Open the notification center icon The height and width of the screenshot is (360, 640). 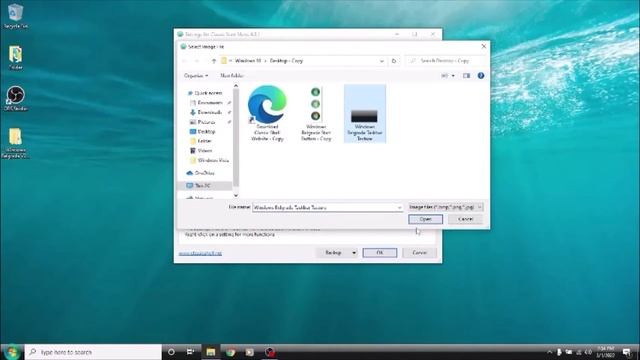coord(627,352)
